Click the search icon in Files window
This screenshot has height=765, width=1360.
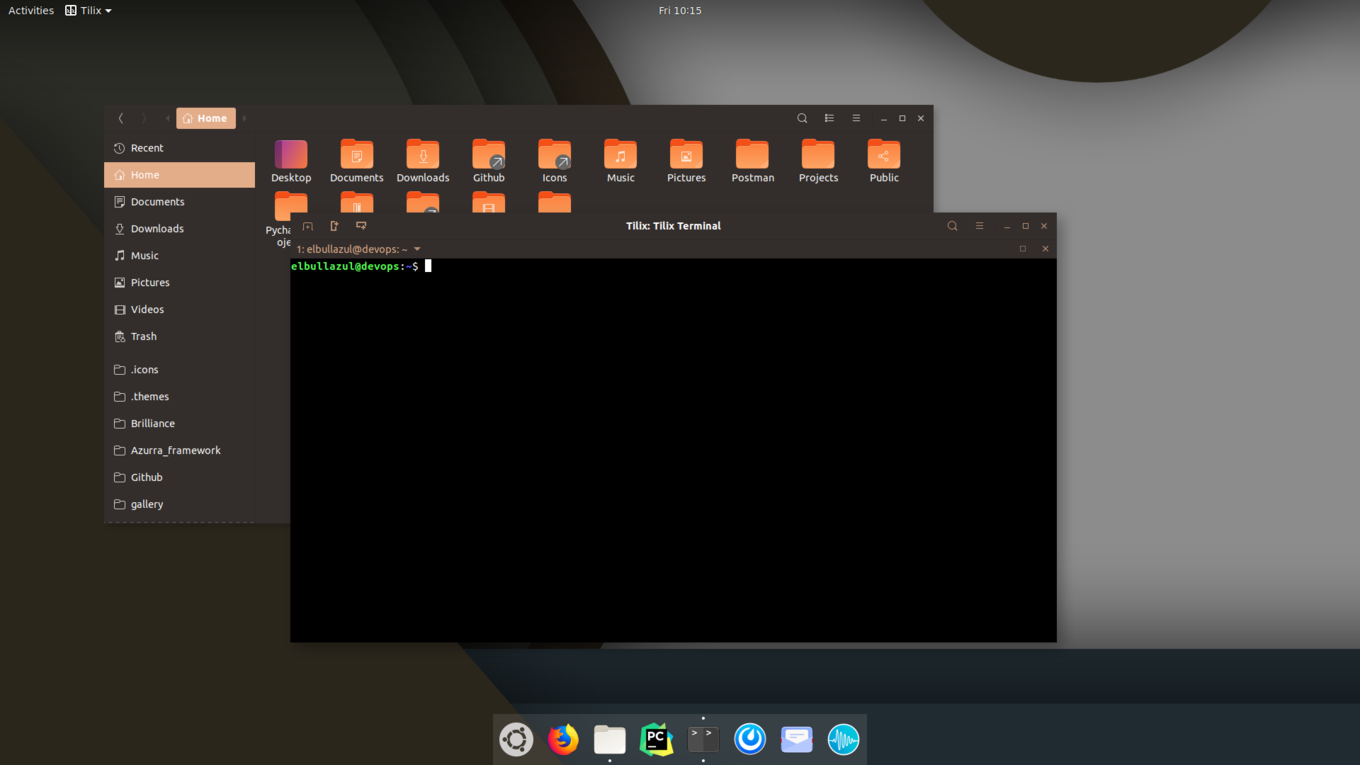(x=802, y=118)
